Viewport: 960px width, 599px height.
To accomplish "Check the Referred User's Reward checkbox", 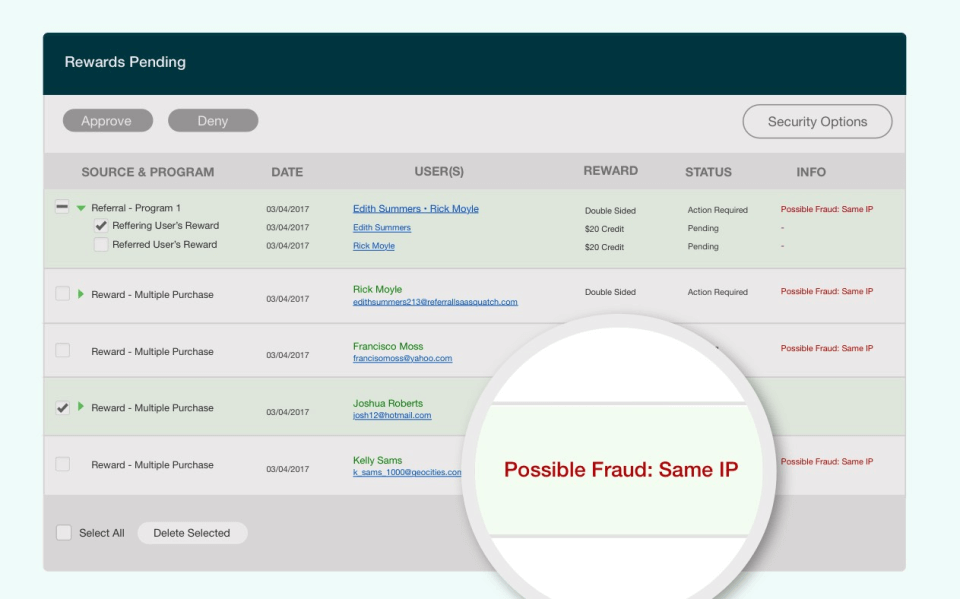I will (x=101, y=245).
